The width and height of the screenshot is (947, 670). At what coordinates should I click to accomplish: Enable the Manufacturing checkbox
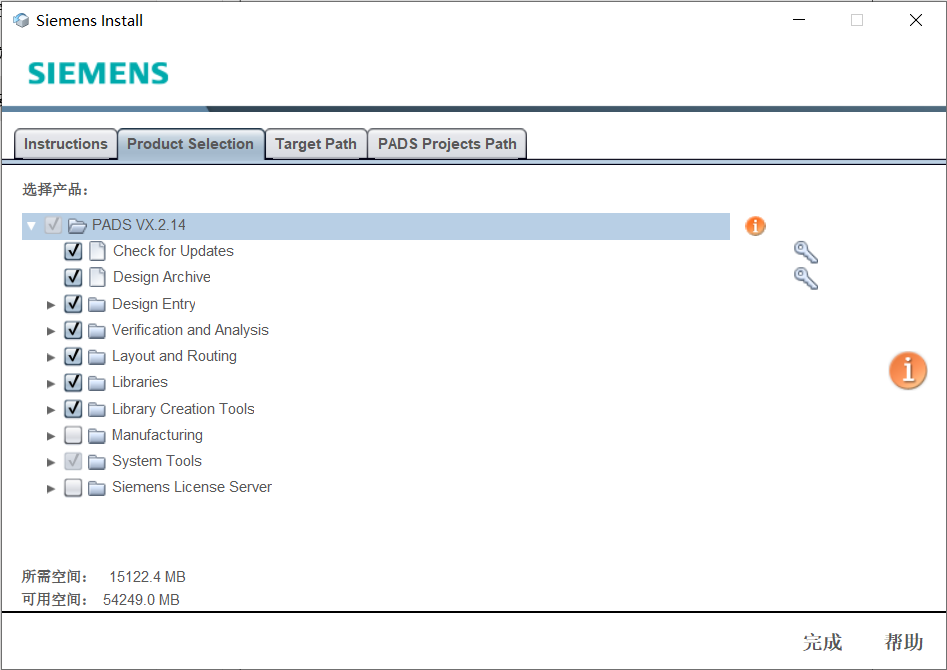(73, 434)
